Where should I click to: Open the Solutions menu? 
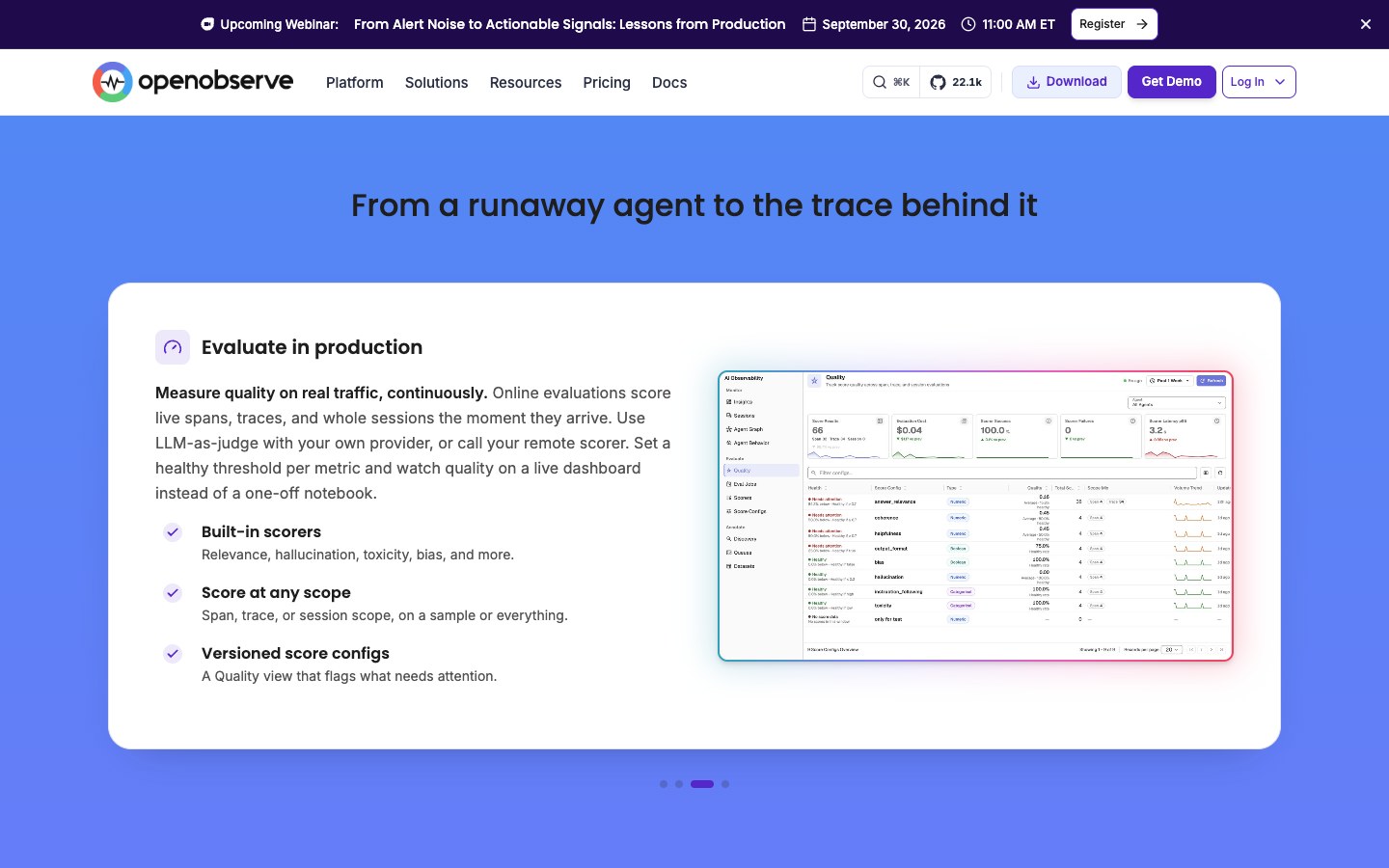click(436, 83)
